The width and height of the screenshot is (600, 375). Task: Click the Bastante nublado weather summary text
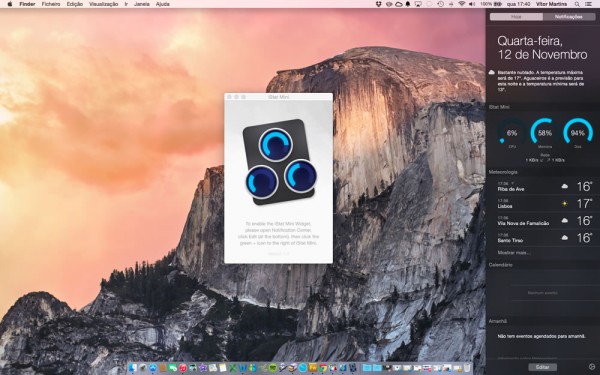click(x=541, y=81)
